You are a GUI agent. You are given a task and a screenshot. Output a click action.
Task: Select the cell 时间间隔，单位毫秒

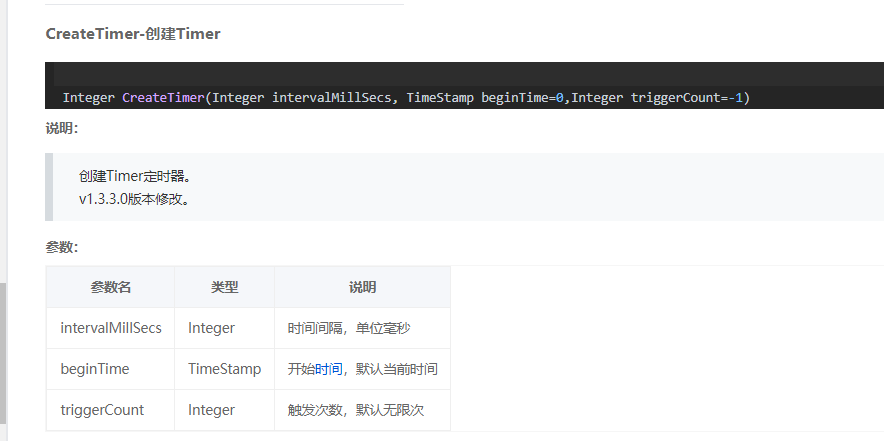point(363,328)
